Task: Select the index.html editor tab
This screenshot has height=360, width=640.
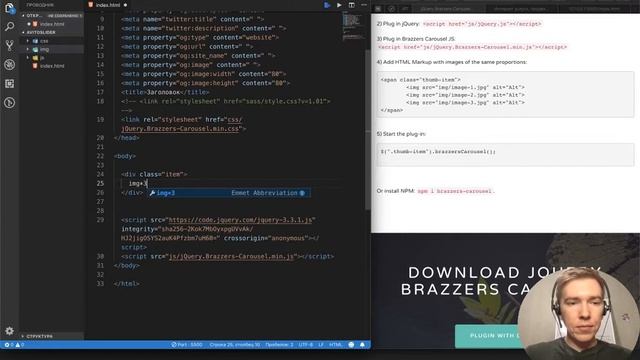Action: coord(108,5)
